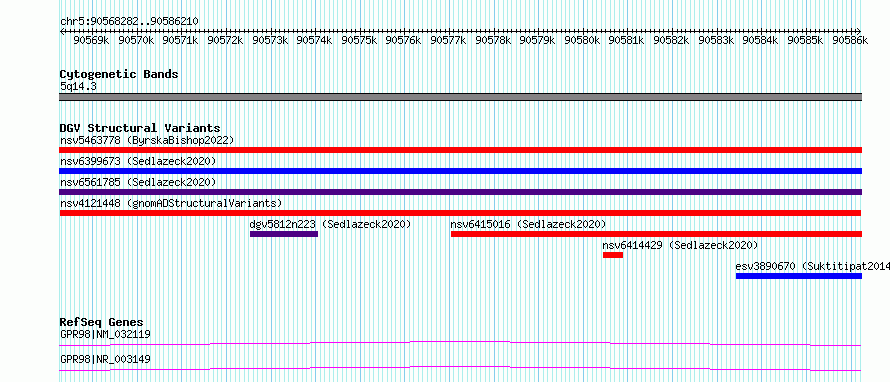Select the blue esv3890670 variant bar
The image size is (890, 382).
(799, 276)
